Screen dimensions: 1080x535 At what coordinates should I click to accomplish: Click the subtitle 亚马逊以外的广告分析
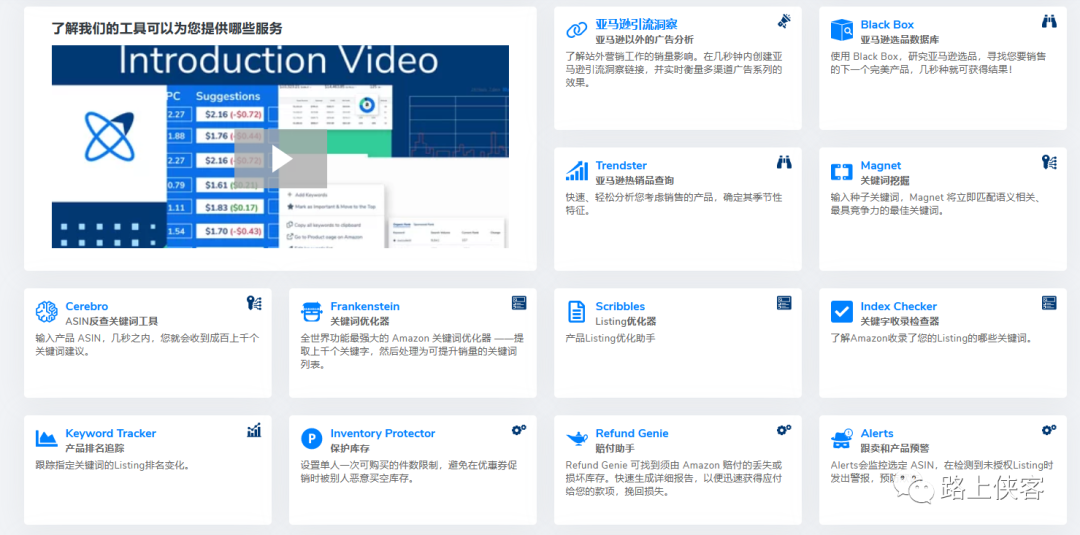coord(645,40)
